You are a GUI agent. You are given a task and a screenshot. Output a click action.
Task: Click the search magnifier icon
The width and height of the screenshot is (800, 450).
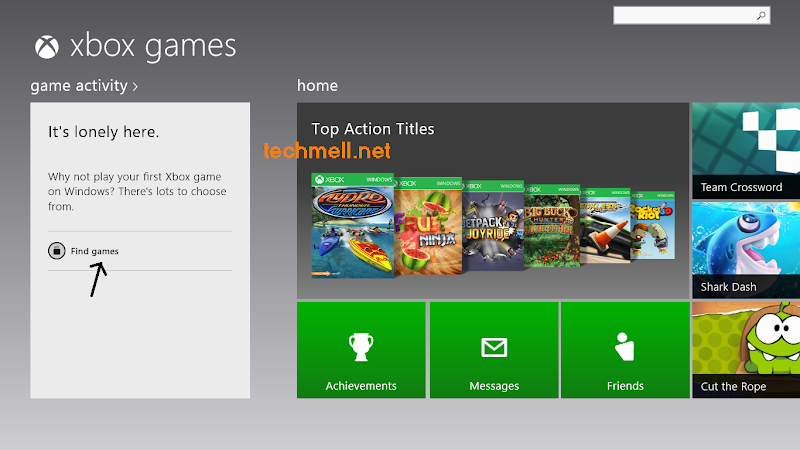pos(761,16)
